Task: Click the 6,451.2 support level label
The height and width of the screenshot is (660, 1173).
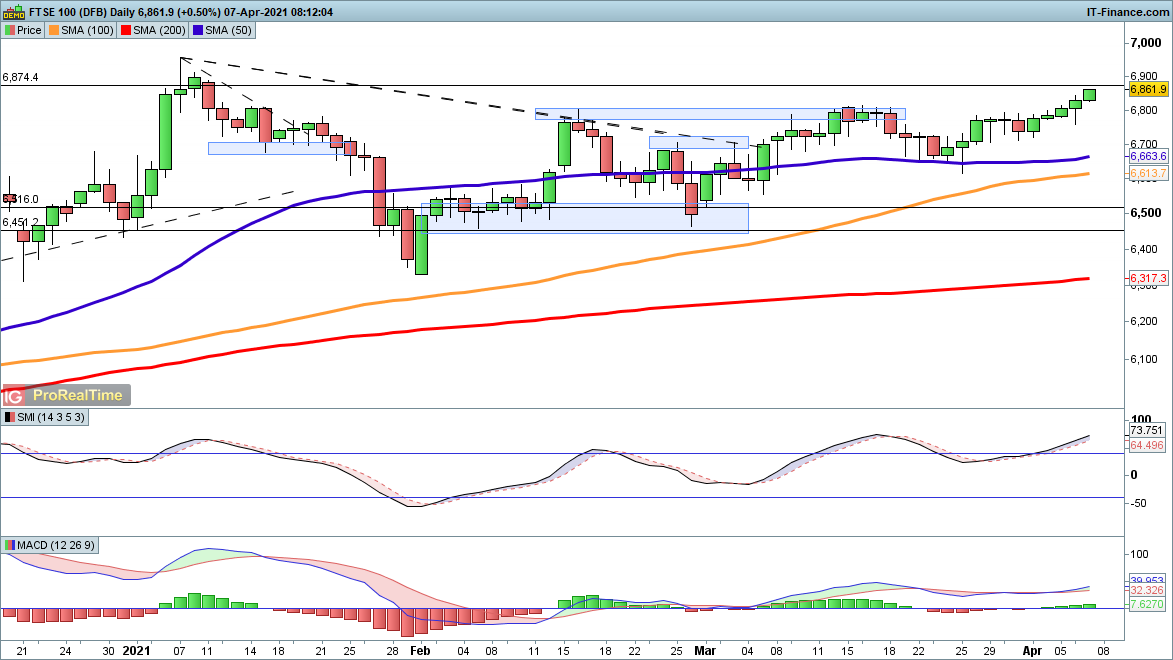Action: click(21, 222)
